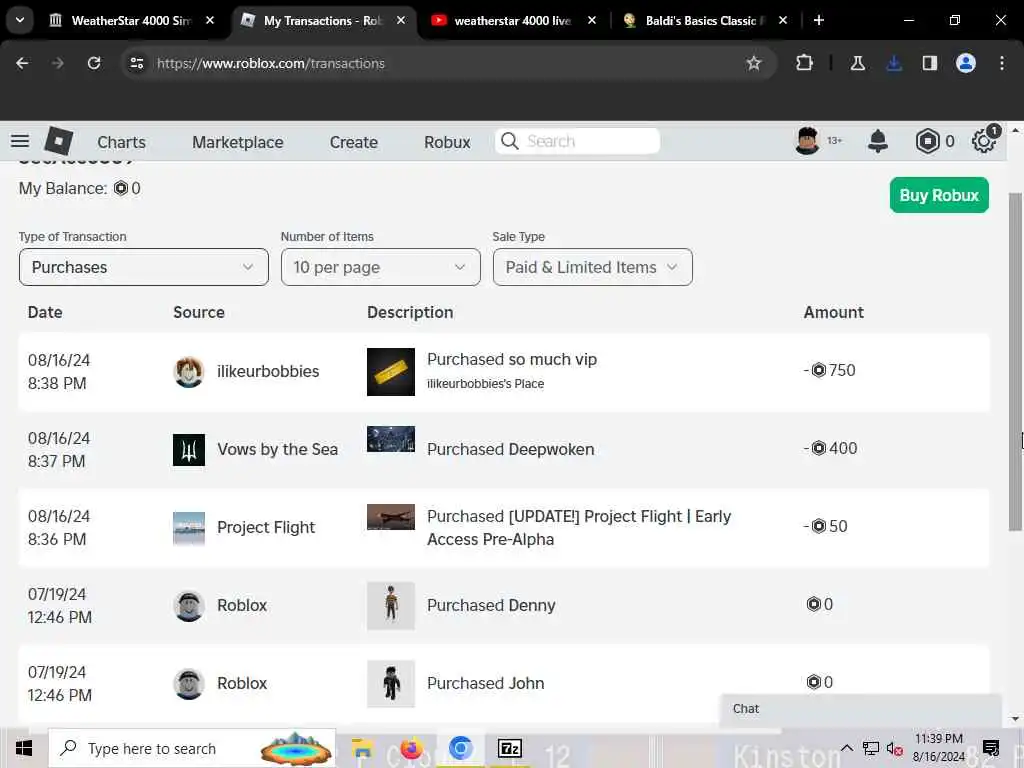Click the muted volume tray icon
Viewport: 1024px width, 768px height.
pyautogui.click(x=895, y=749)
